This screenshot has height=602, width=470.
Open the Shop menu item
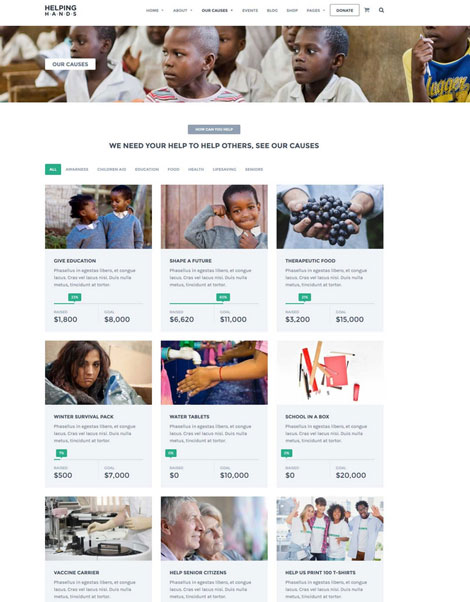pyautogui.click(x=292, y=10)
